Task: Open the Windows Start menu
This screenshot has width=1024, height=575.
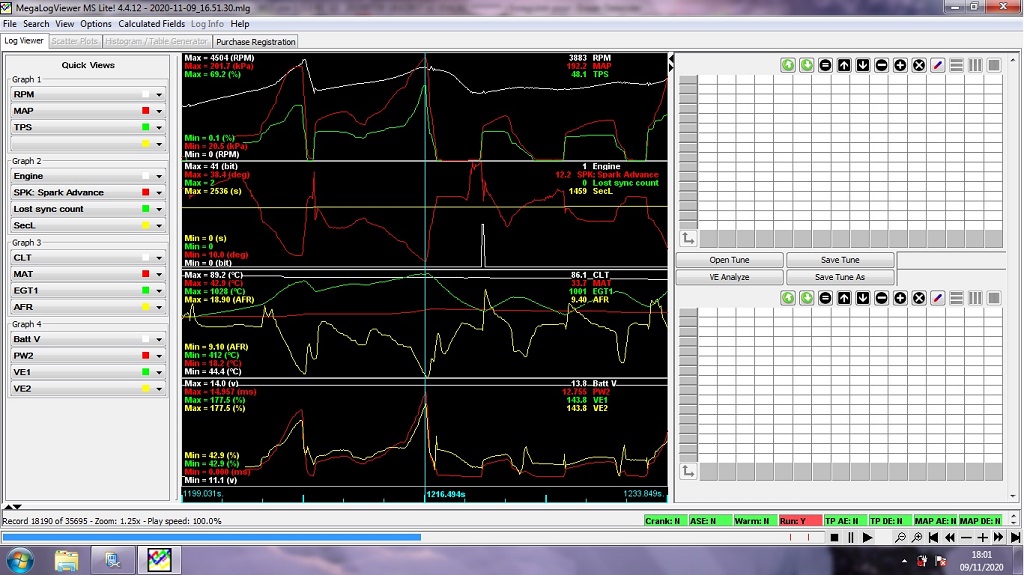Action: 20,559
